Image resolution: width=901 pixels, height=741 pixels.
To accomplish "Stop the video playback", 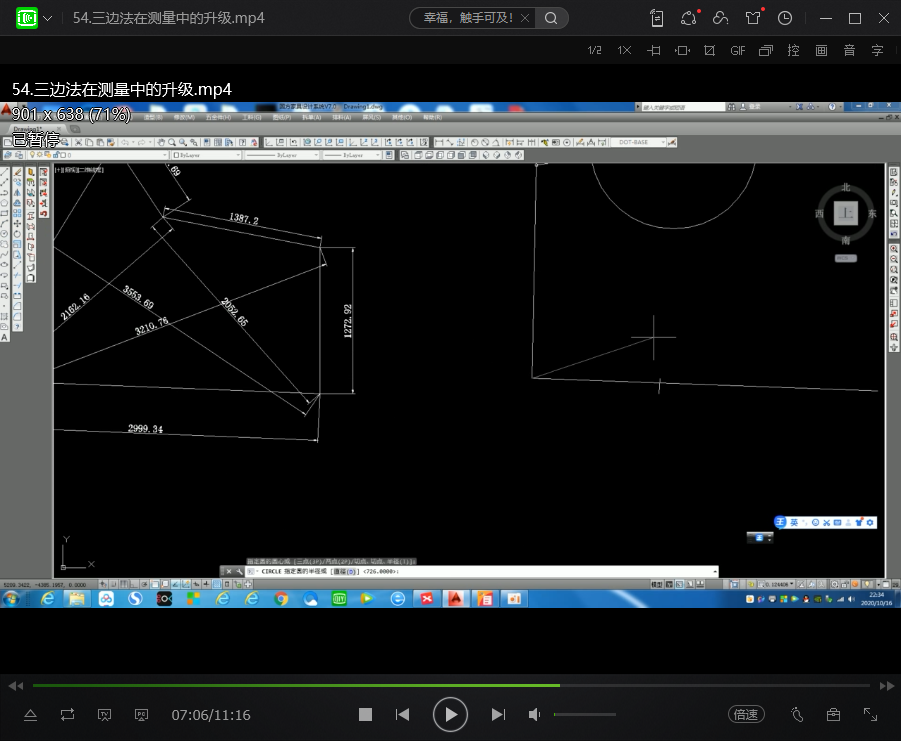I will click(366, 714).
